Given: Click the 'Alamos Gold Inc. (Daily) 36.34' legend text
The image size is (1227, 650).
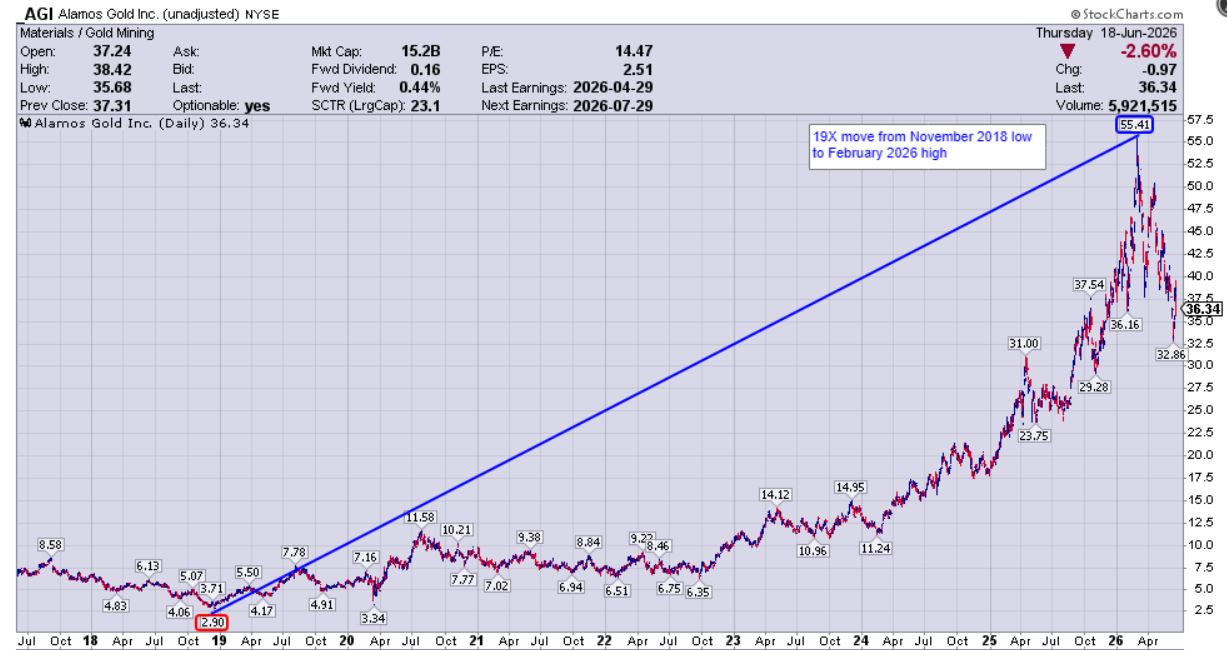Looking at the screenshot, I should click(x=143, y=124).
